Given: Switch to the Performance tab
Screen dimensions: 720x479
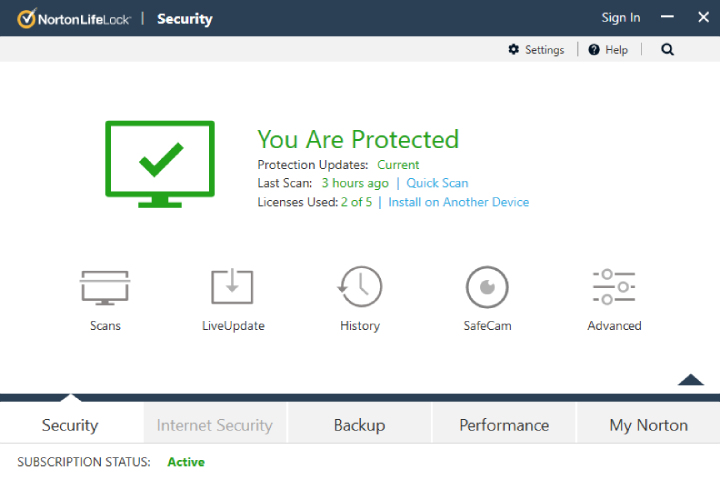Looking at the screenshot, I should pos(504,425).
